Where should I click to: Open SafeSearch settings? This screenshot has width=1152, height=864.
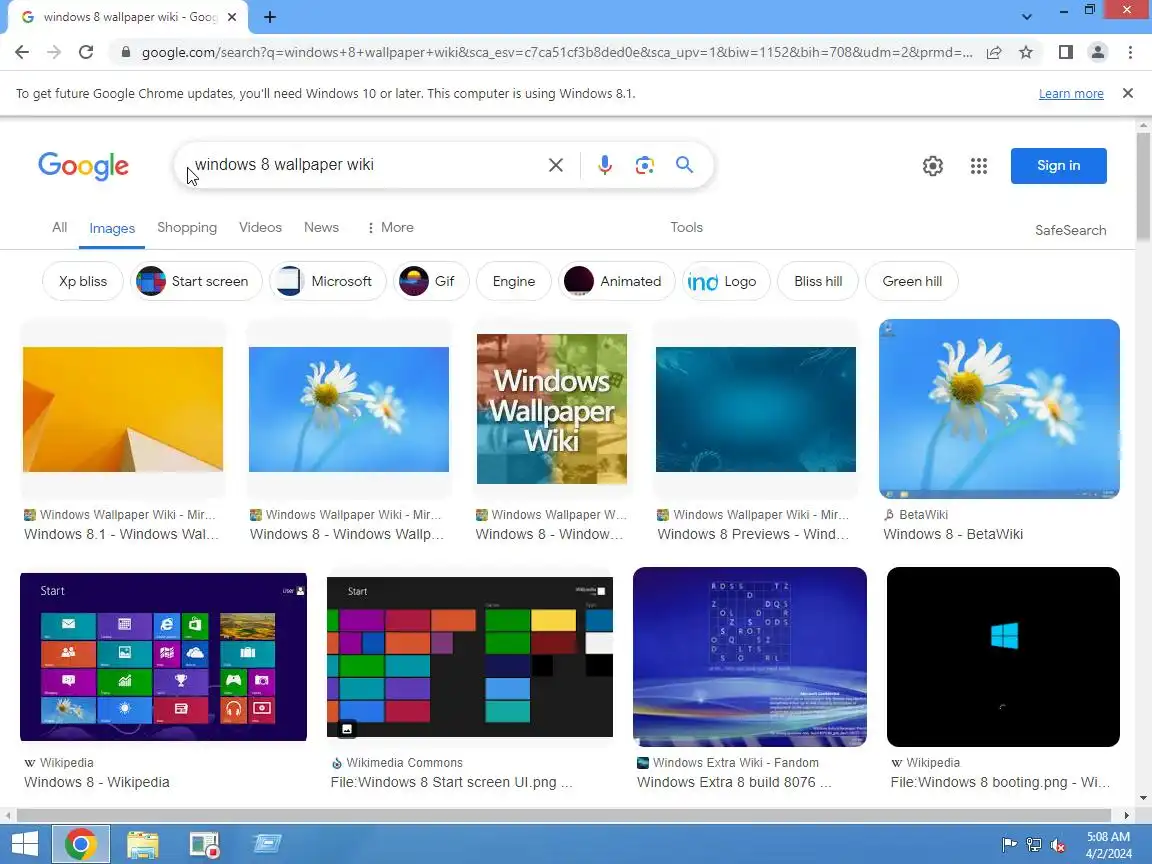point(1070,231)
